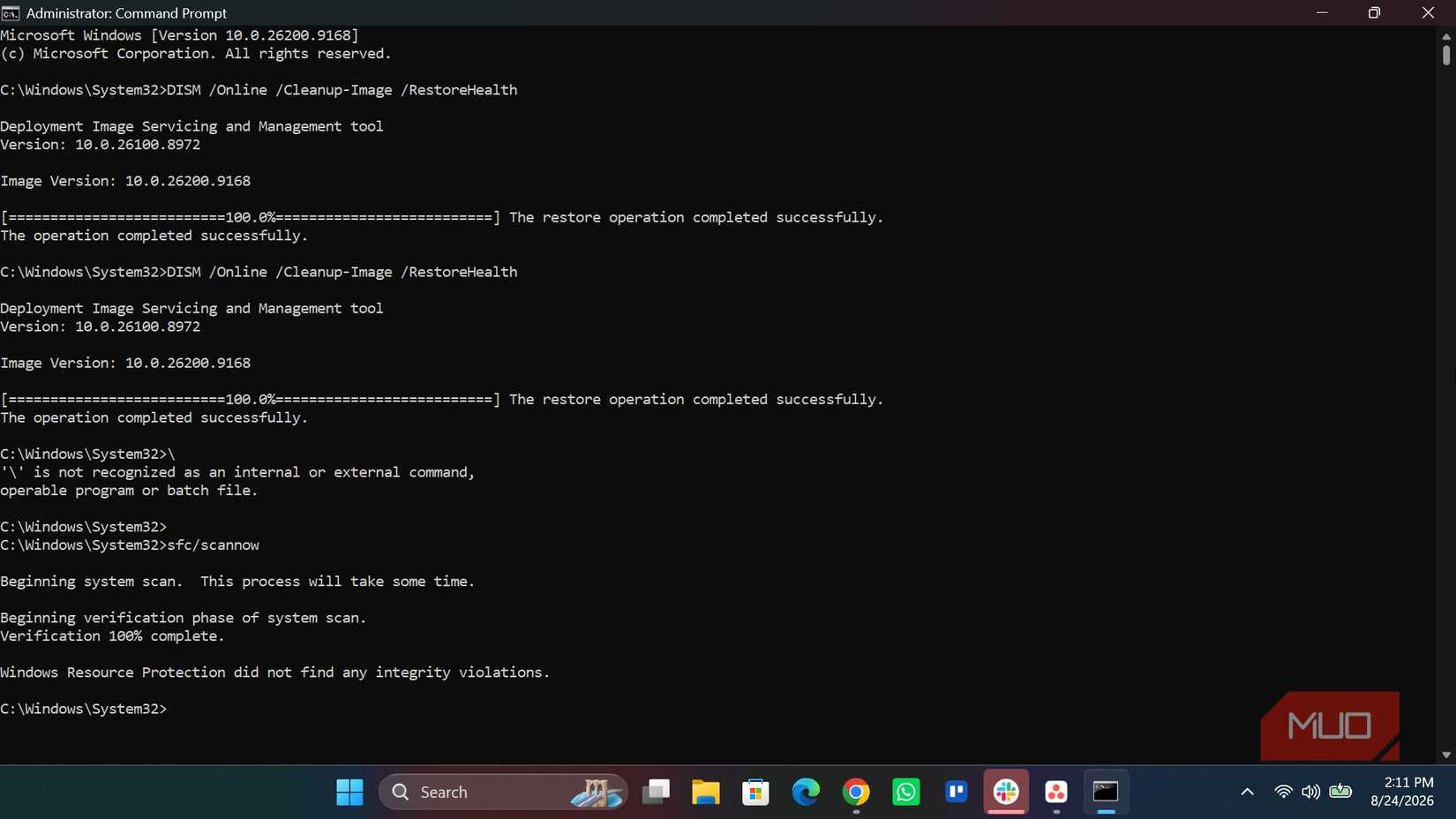Open Trello from the taskbar

click(957, 792)
